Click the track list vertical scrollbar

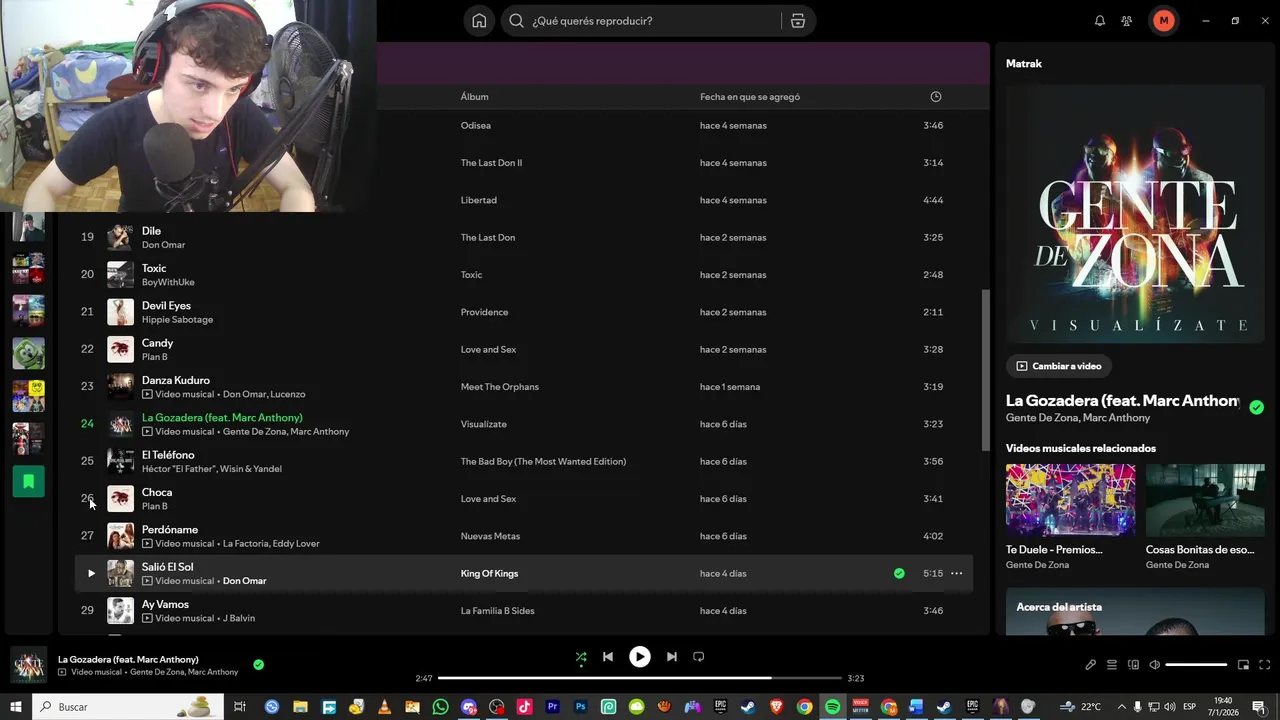coord(985,370)
